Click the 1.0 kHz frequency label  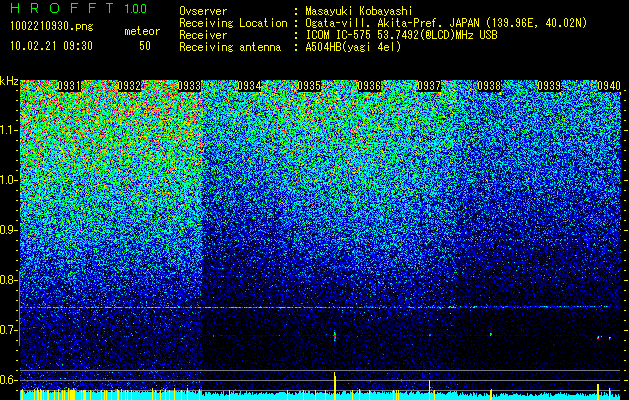click(x=8, y=180)
